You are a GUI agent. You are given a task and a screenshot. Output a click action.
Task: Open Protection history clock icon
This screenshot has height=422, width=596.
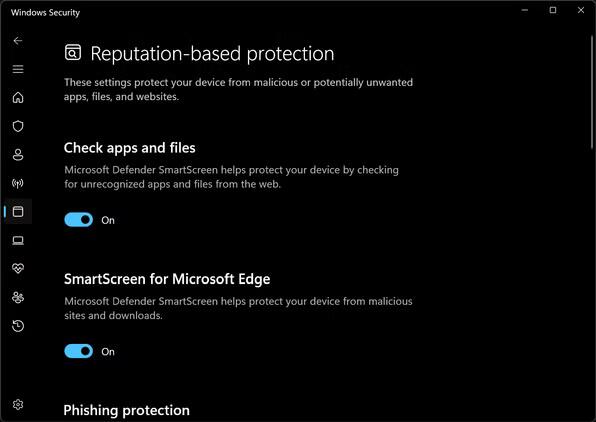[18, 326]
